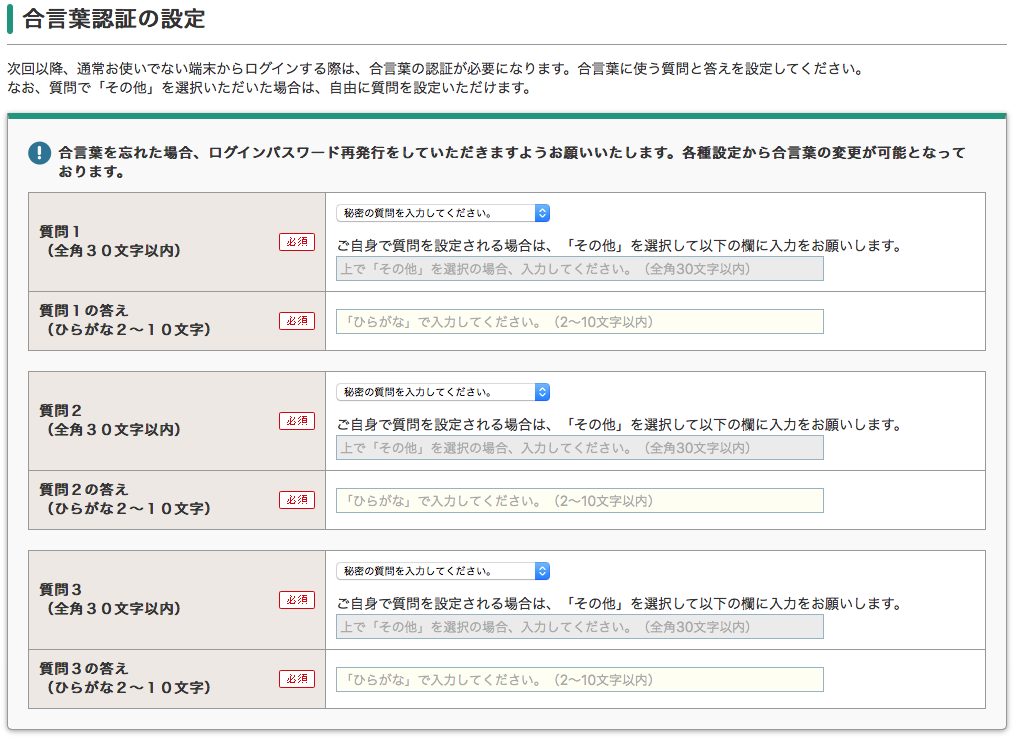Click the warning notice about forgotten 合言葉
This screenshot has width=1018, height=741.
[500, 160]
